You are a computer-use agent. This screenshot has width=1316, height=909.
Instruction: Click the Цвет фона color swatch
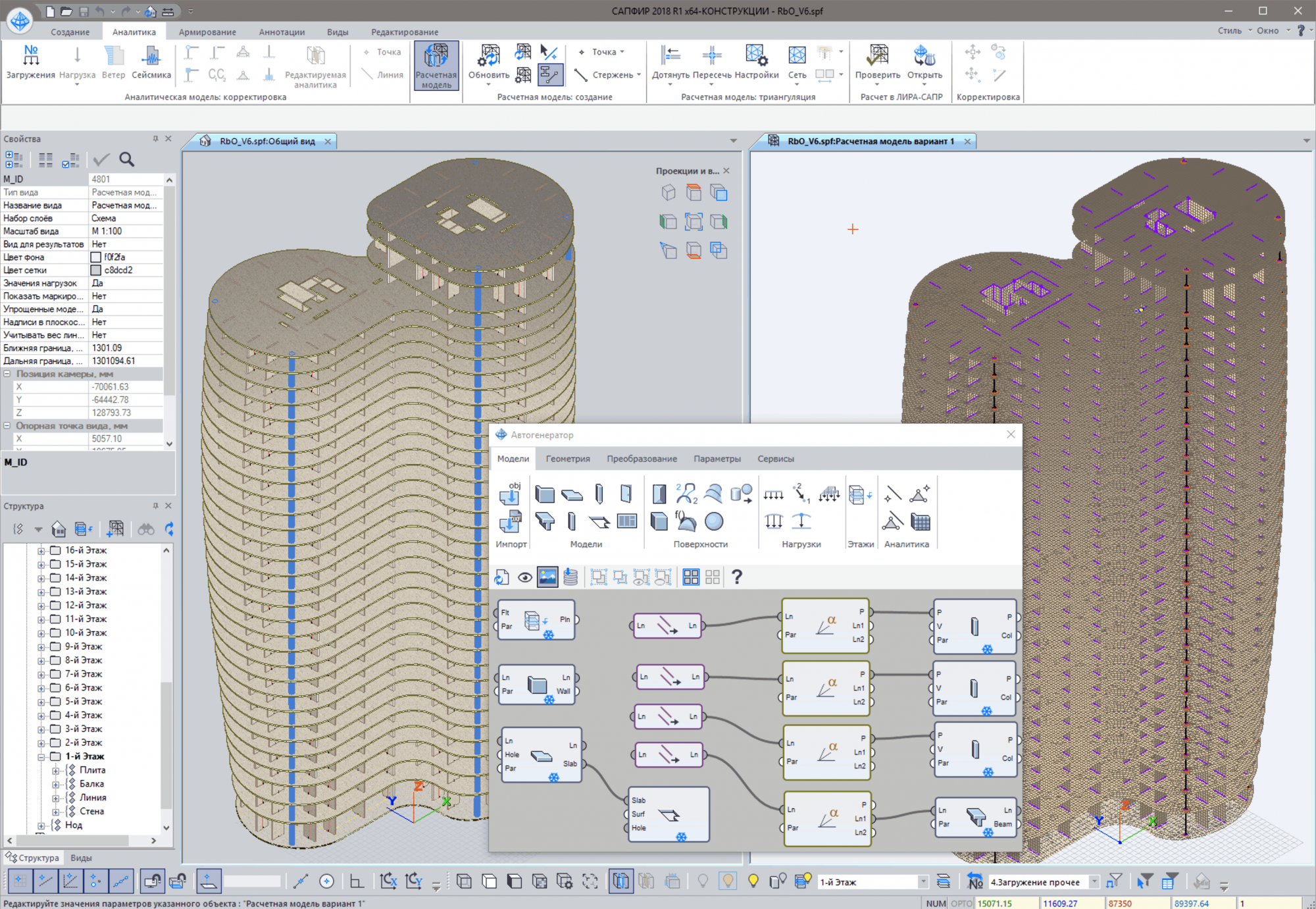96,257
